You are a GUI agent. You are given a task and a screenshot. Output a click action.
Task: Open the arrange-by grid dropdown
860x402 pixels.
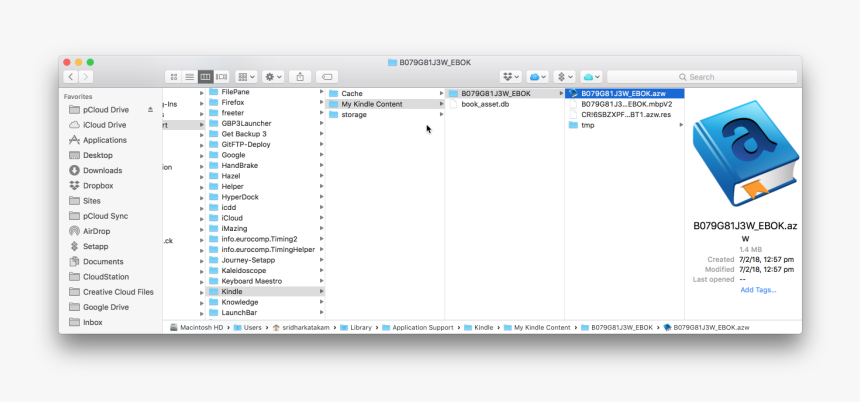[x=248, y=77]
